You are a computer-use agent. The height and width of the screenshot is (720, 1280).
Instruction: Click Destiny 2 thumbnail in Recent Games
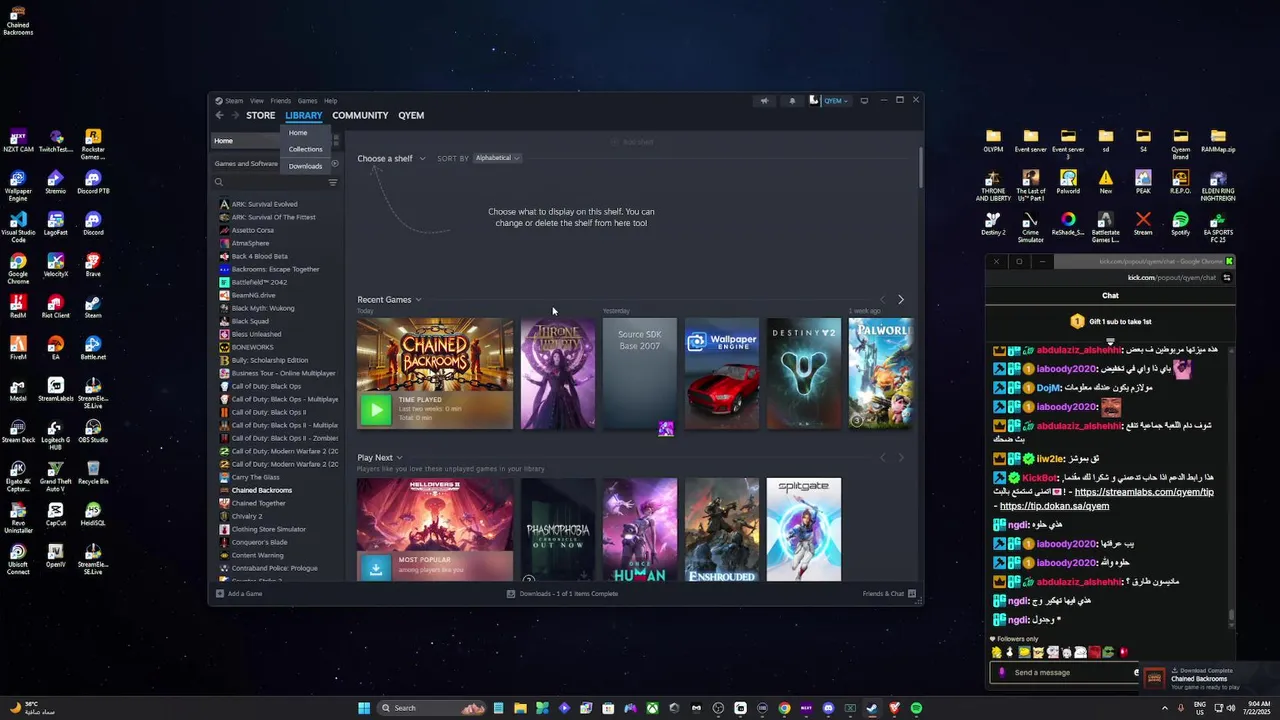804,374
